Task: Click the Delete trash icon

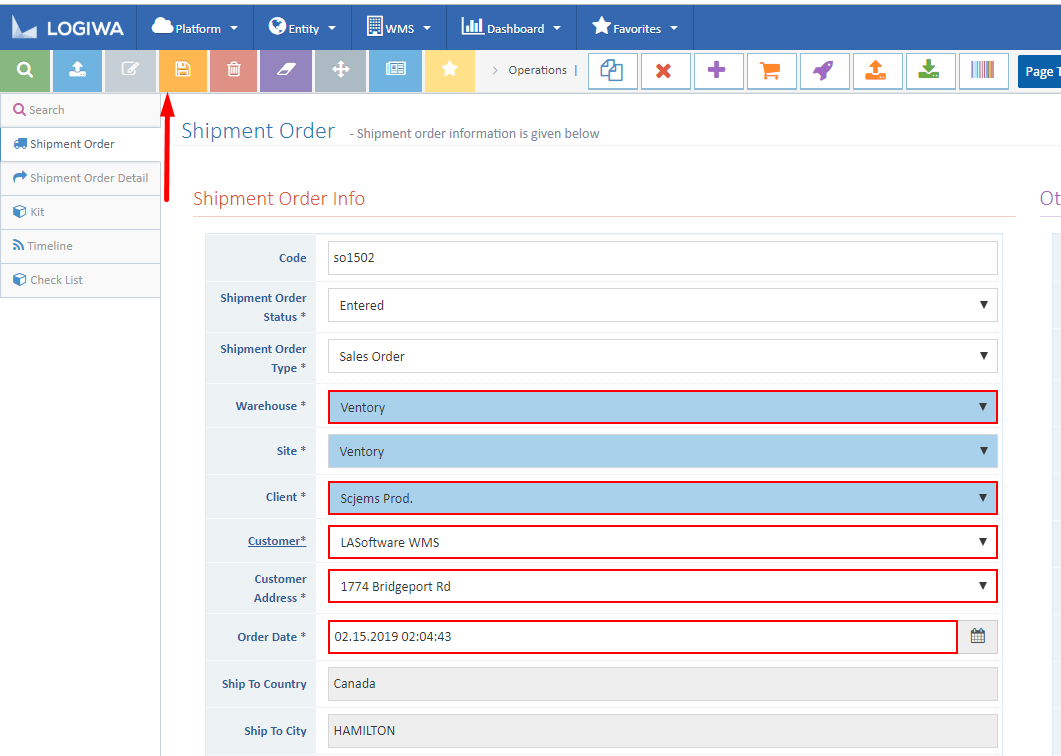Action: tap(235, 71)
